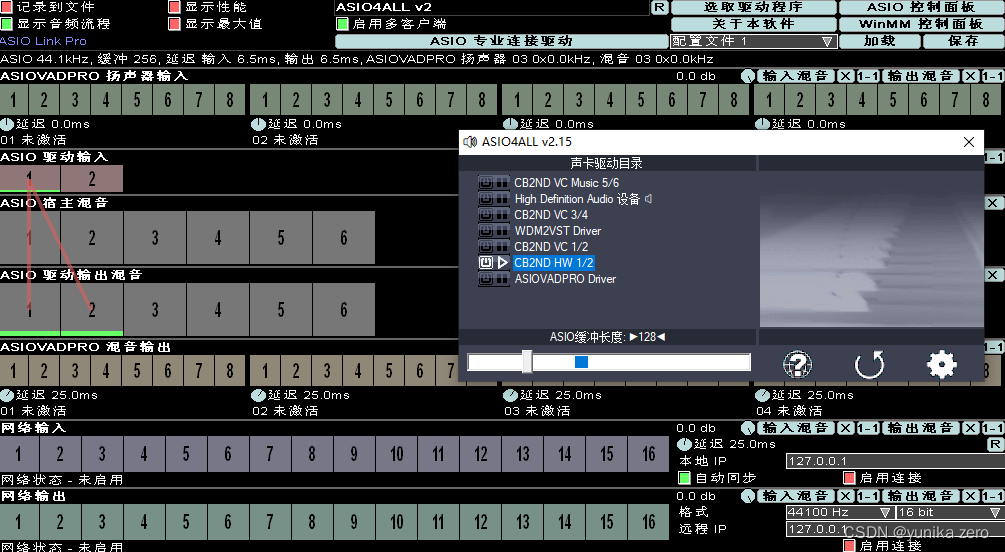Click gain knob in 网络输出 header row

pos(747,496)
